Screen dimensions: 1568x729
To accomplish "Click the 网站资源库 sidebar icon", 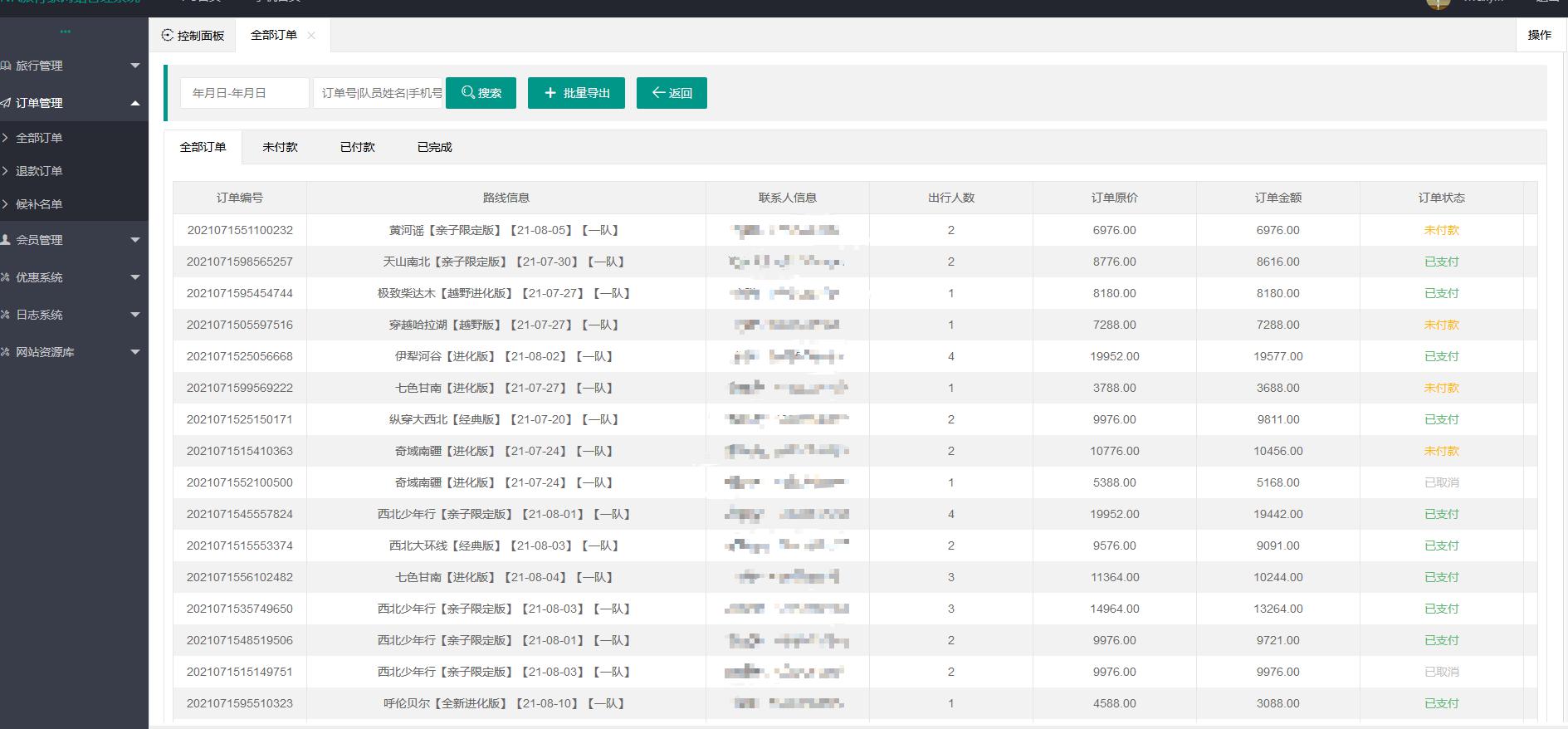I will (5, 352).
